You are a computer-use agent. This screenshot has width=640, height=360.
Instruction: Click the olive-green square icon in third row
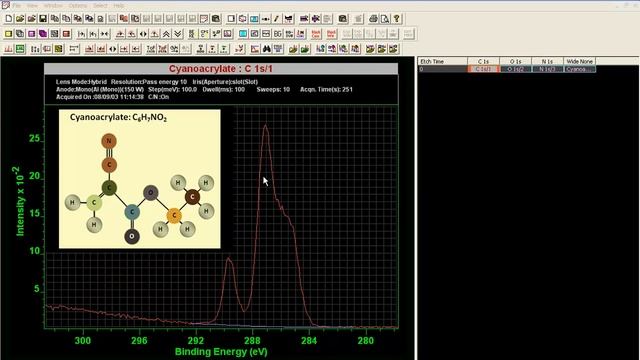pyautogui.click(x=58, y=49)
